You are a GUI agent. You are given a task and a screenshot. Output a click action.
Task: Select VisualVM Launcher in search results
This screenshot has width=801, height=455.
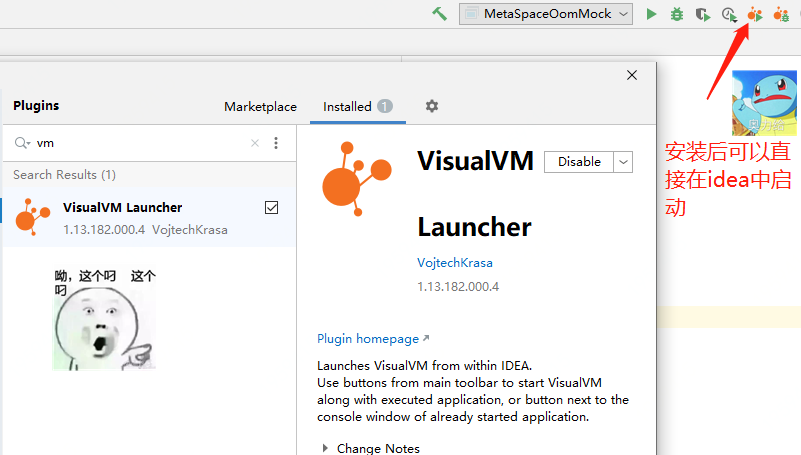coord(149,218)
